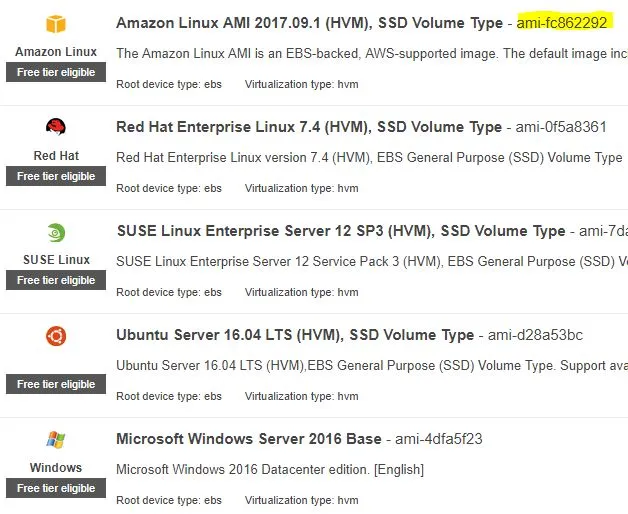Click the Red Hat logo icon

click(56, 127)
